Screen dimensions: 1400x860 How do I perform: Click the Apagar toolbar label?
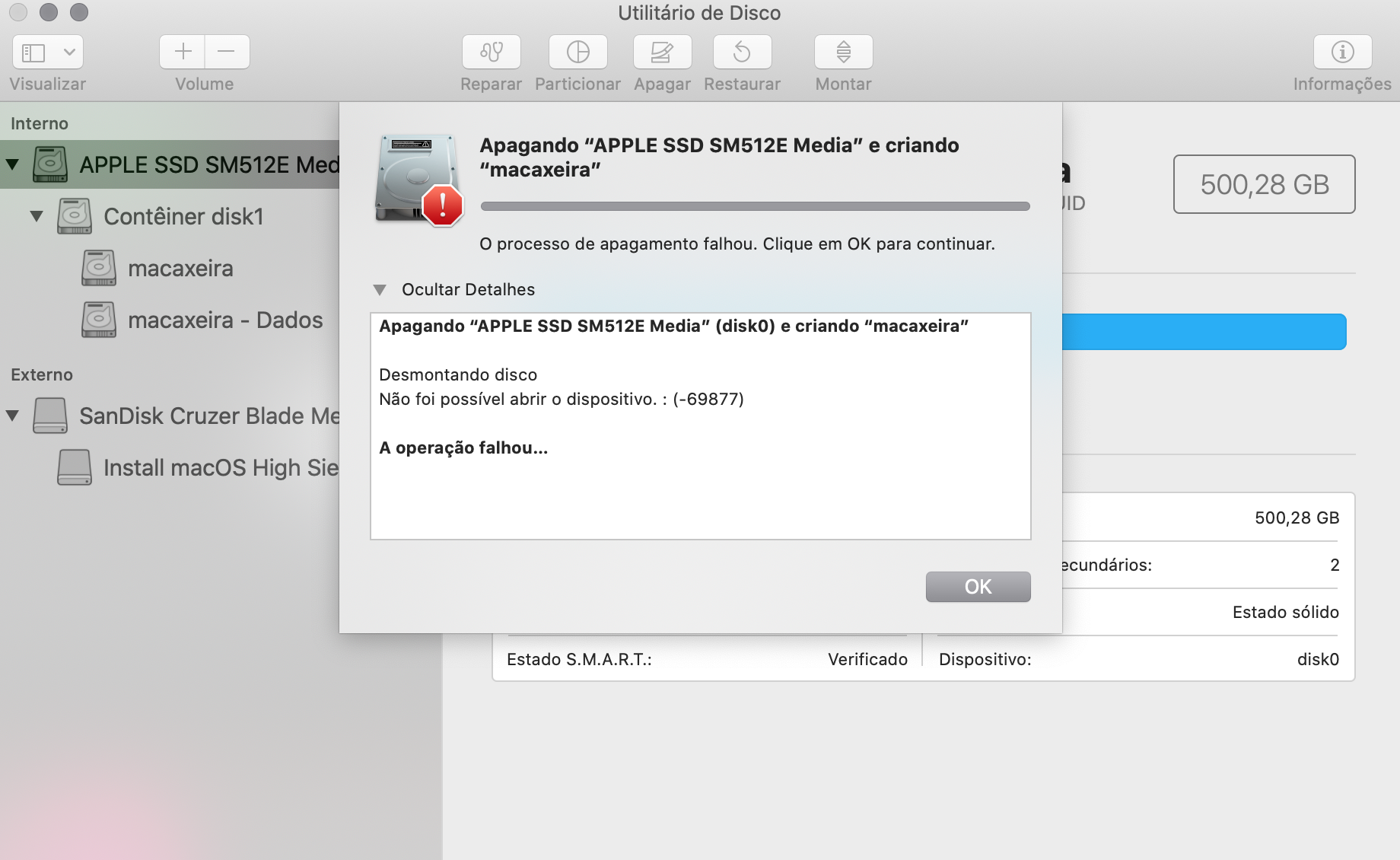pos(663,84)
